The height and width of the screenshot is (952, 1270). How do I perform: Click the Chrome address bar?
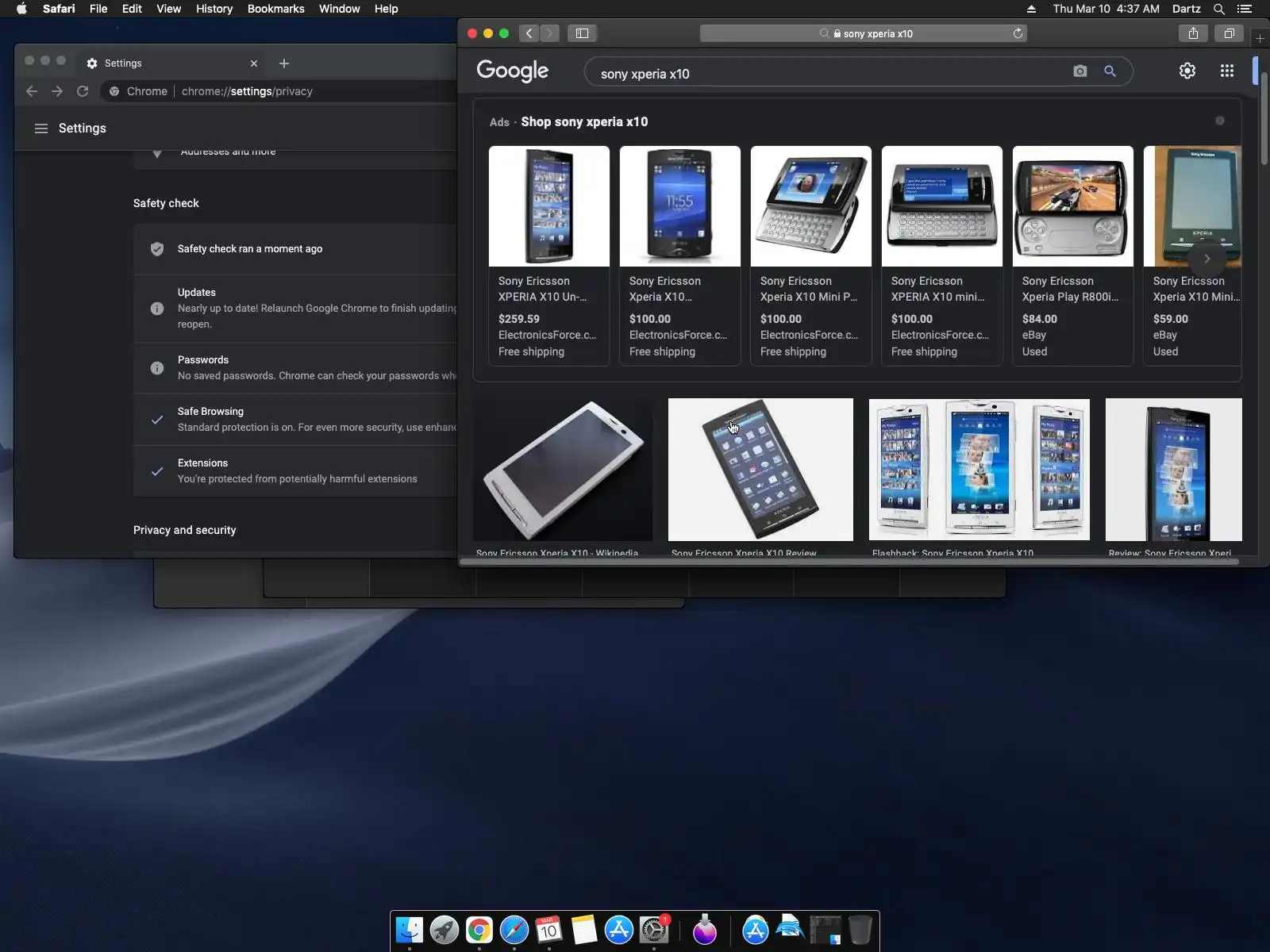[278, 91]
